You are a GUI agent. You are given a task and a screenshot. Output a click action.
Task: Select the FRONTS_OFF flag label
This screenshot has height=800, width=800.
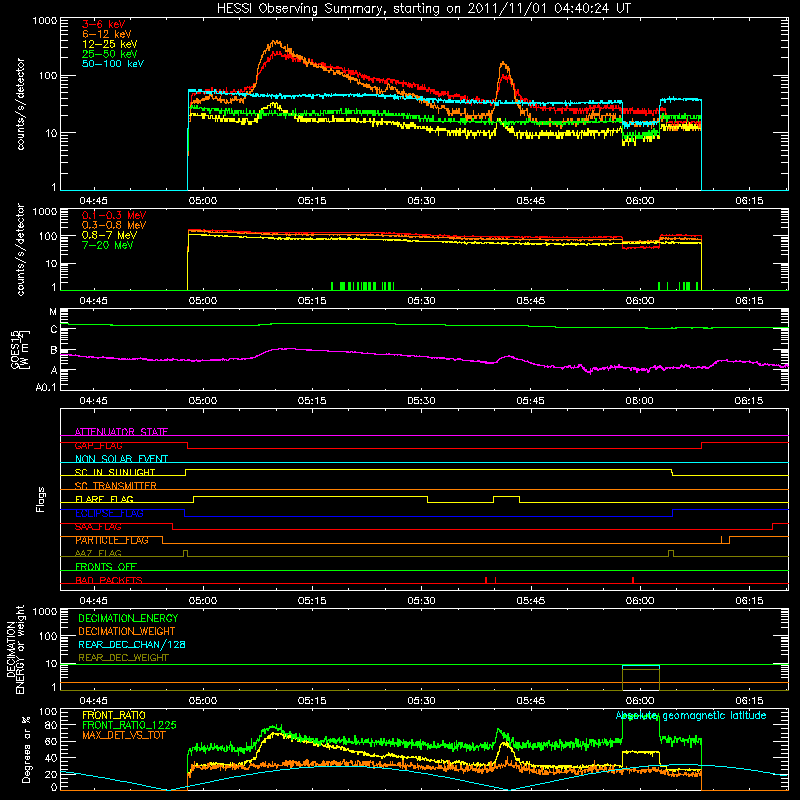(x=106, y=566)
